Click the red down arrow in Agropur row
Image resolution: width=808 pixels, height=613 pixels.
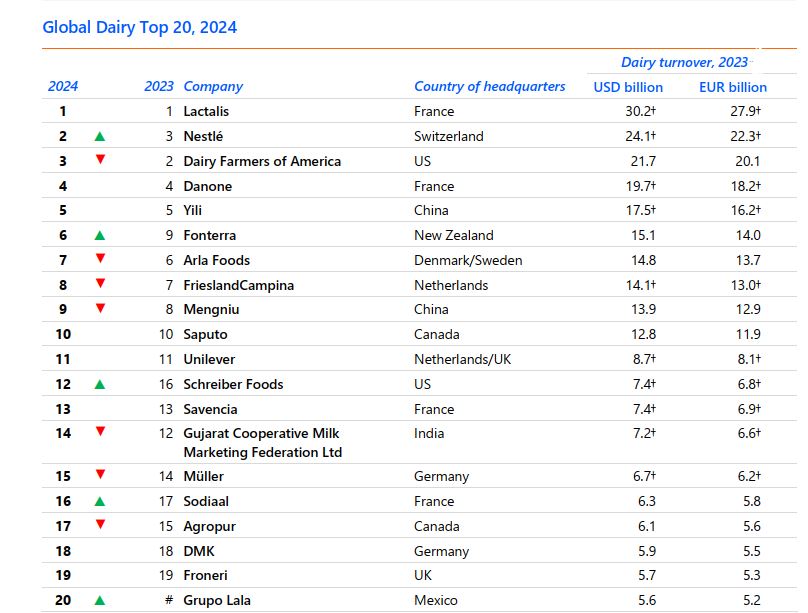tap(99, 525)
